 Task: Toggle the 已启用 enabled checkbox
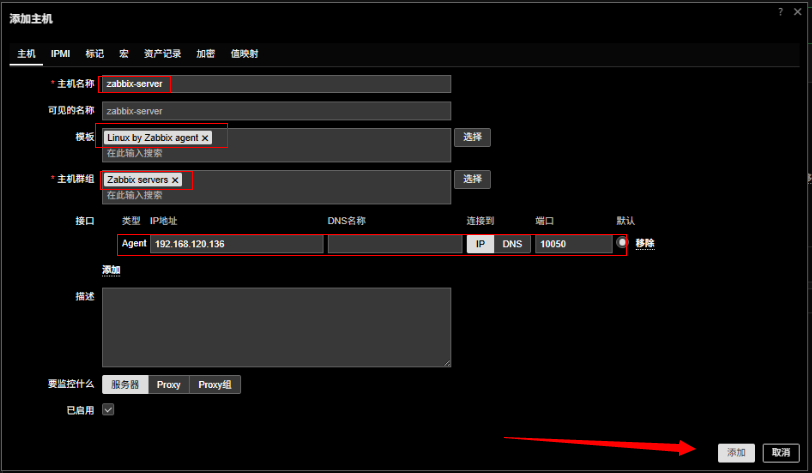click(x=108, y=409)
